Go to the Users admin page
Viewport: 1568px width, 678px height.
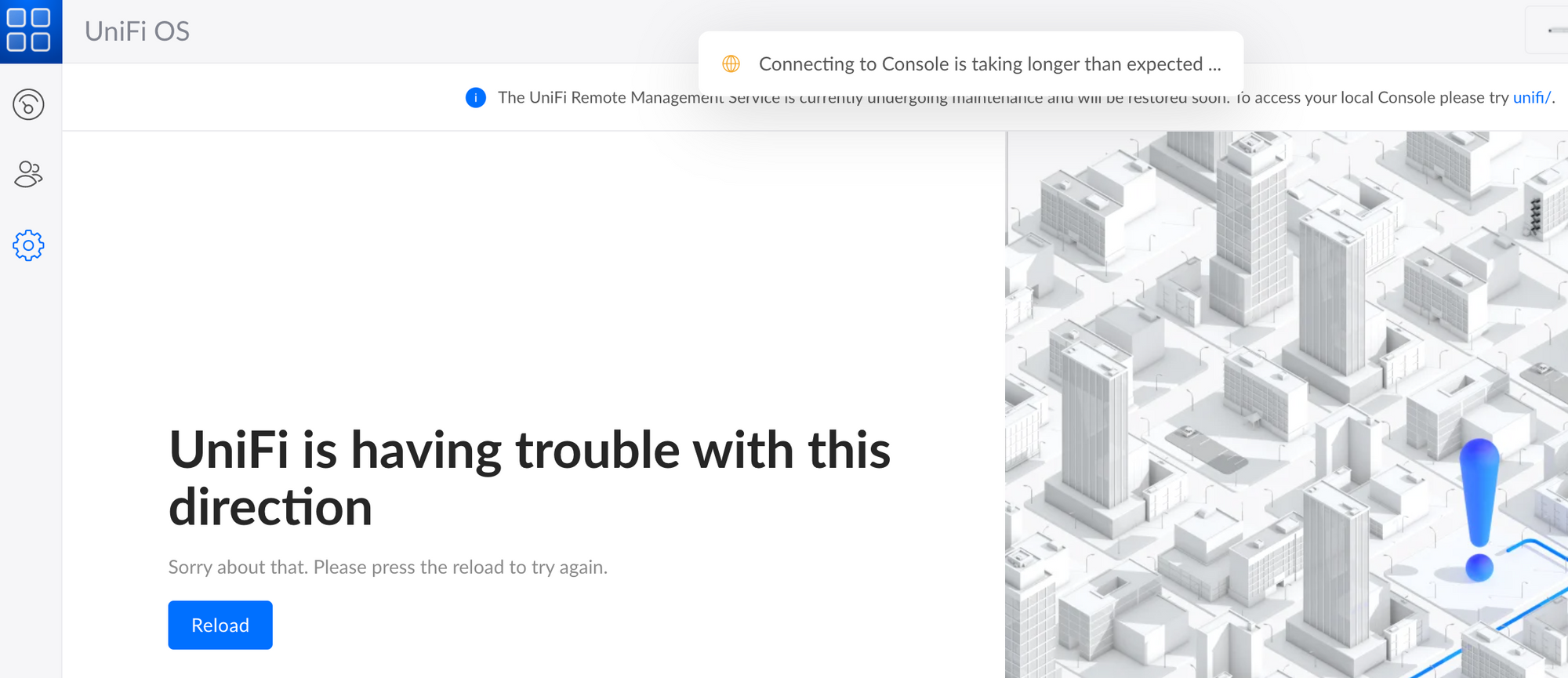tap(28, 174)
